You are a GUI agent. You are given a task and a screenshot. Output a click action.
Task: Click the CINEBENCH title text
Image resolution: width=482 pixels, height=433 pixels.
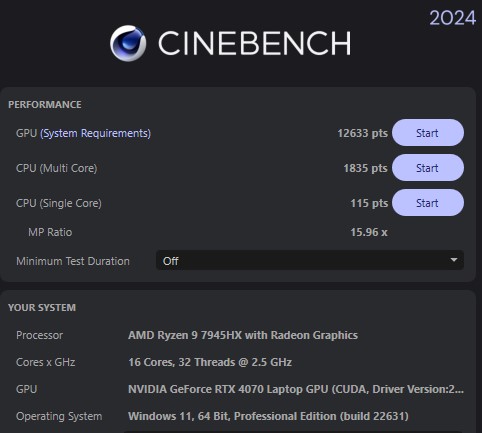click(x=254, y=43)
